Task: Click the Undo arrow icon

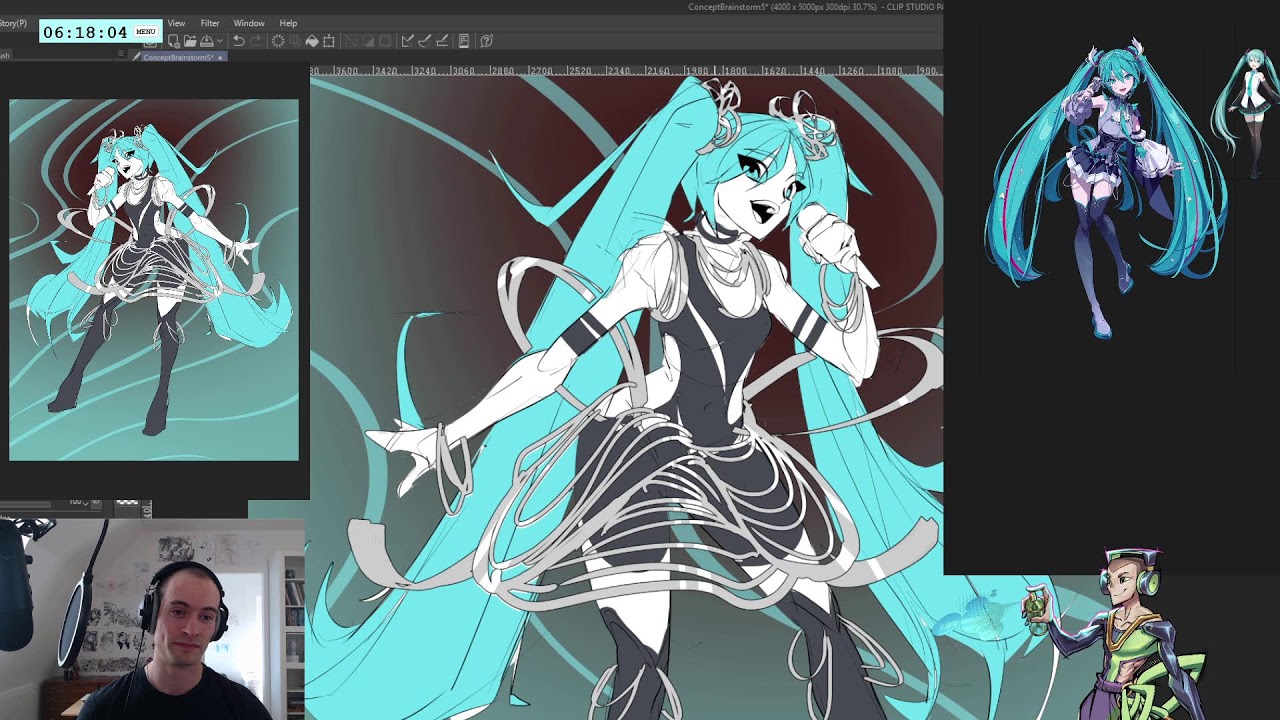Action: click(x=238, y=41)
